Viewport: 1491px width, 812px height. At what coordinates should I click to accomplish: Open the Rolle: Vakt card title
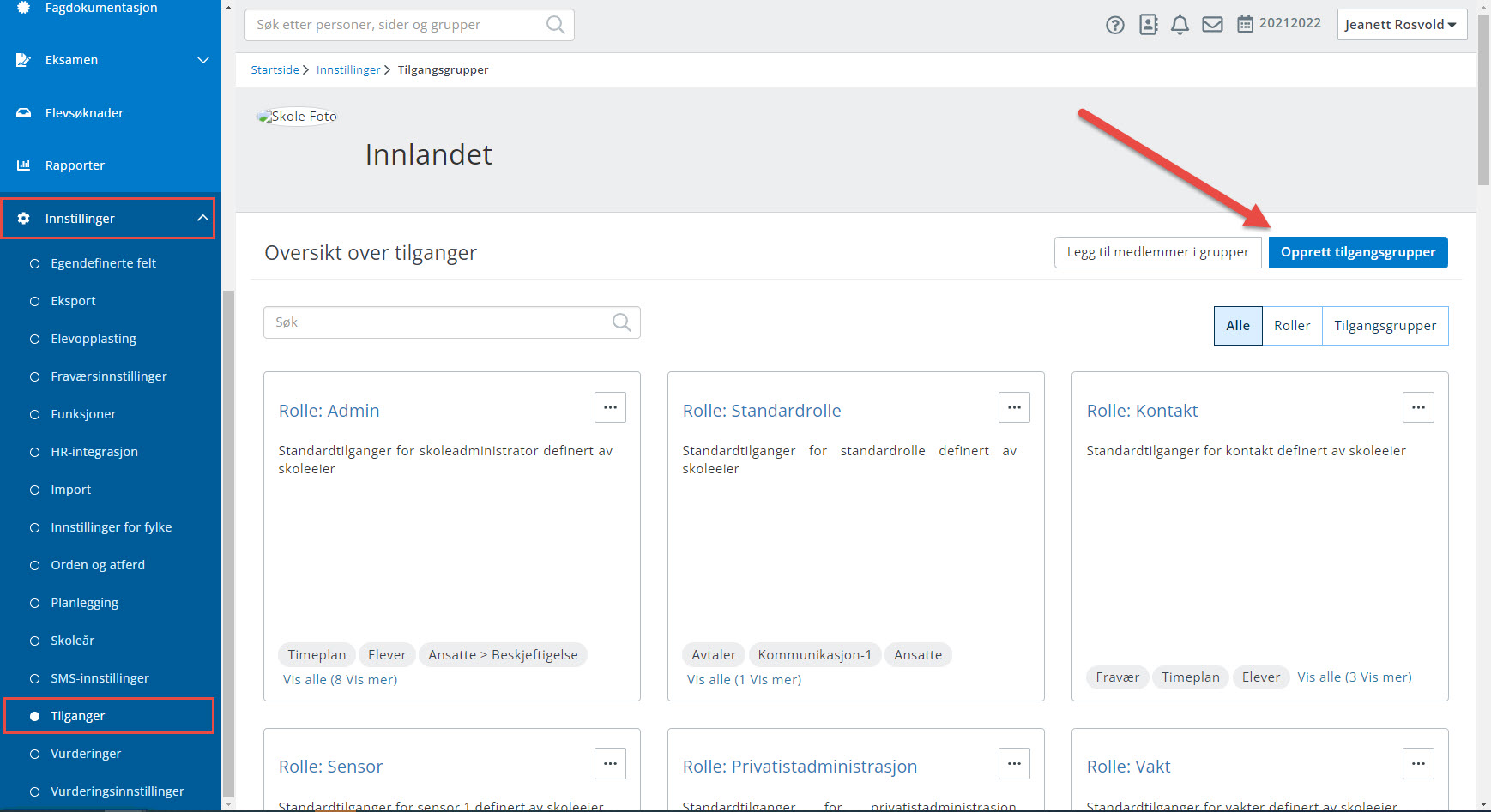[1129, 767]
